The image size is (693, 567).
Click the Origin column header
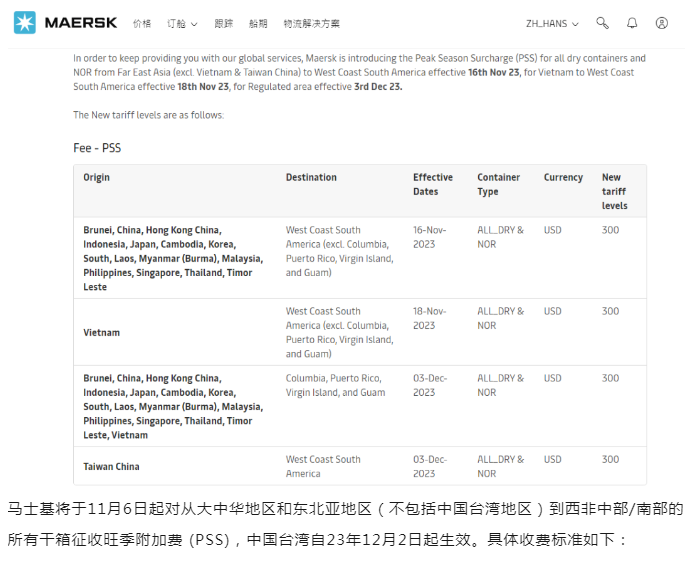point(96,177)
